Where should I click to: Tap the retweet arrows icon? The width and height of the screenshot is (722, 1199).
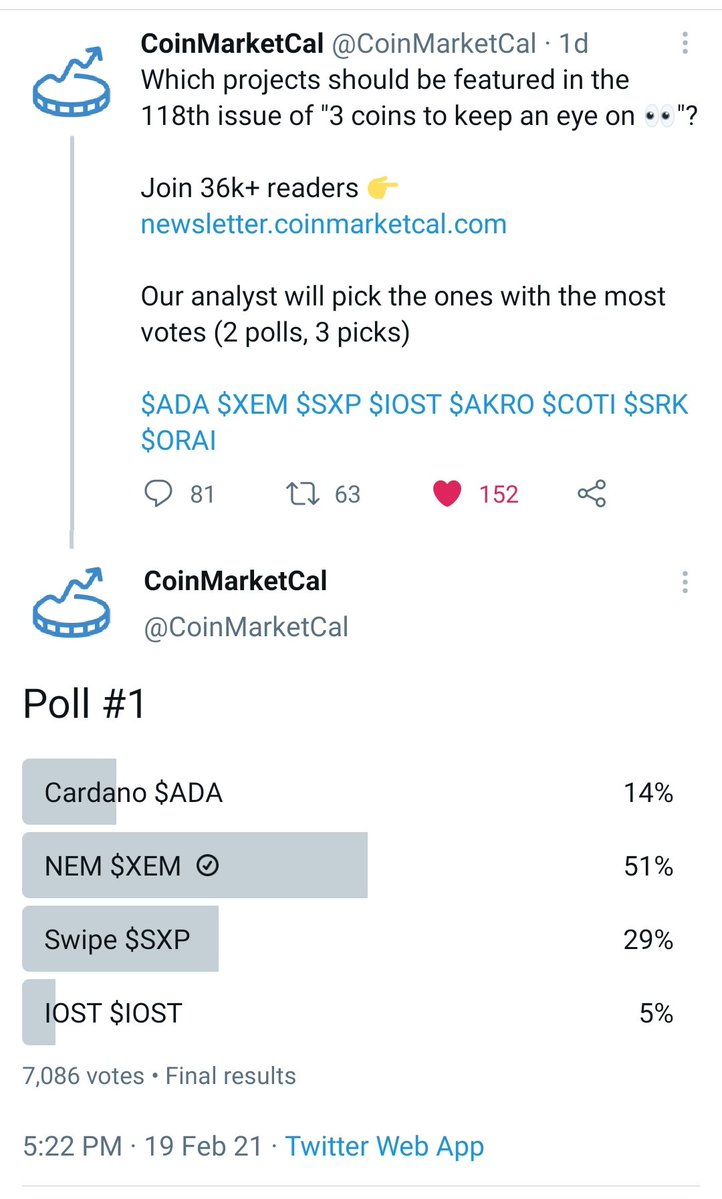tap(302, 494)
